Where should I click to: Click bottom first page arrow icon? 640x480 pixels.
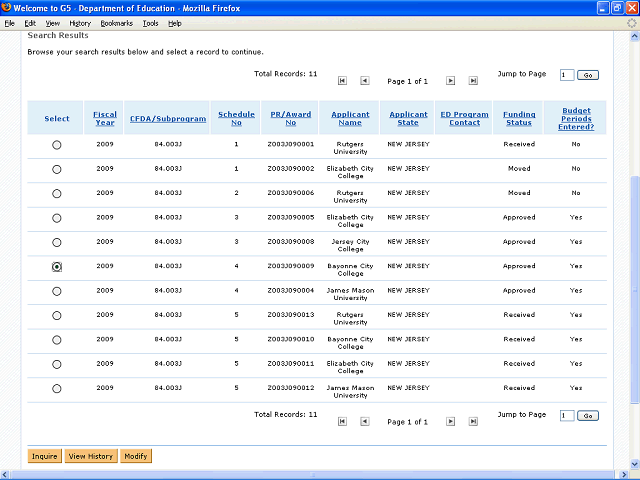point(342,421)
